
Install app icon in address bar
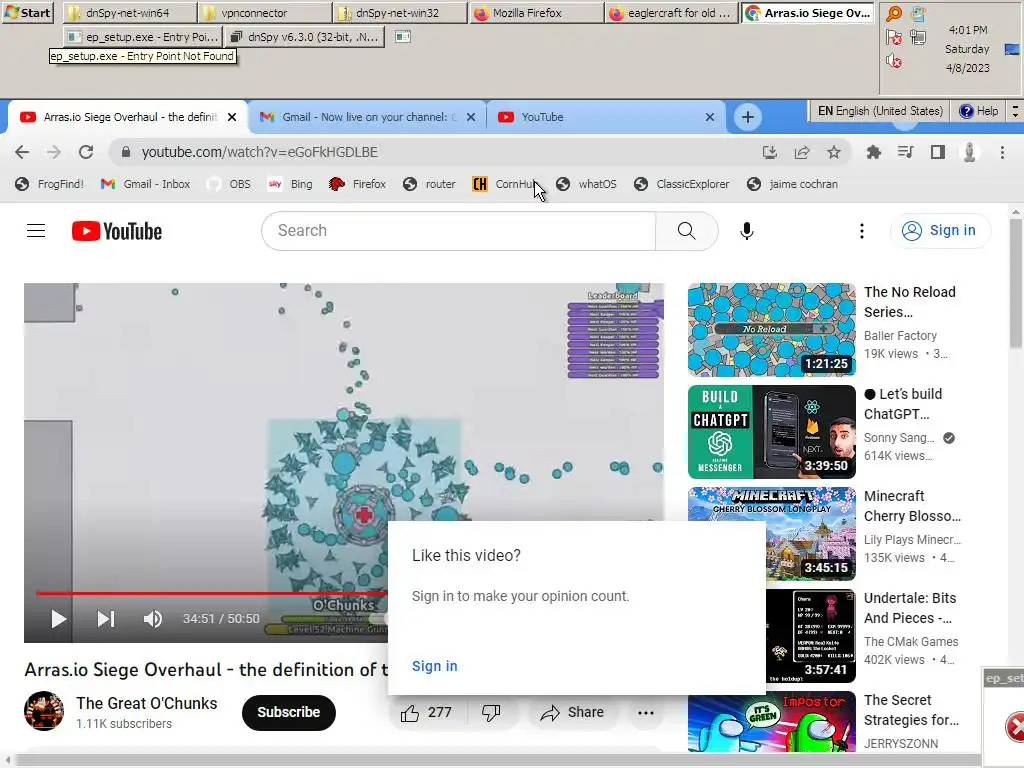[x=770, y=152]
